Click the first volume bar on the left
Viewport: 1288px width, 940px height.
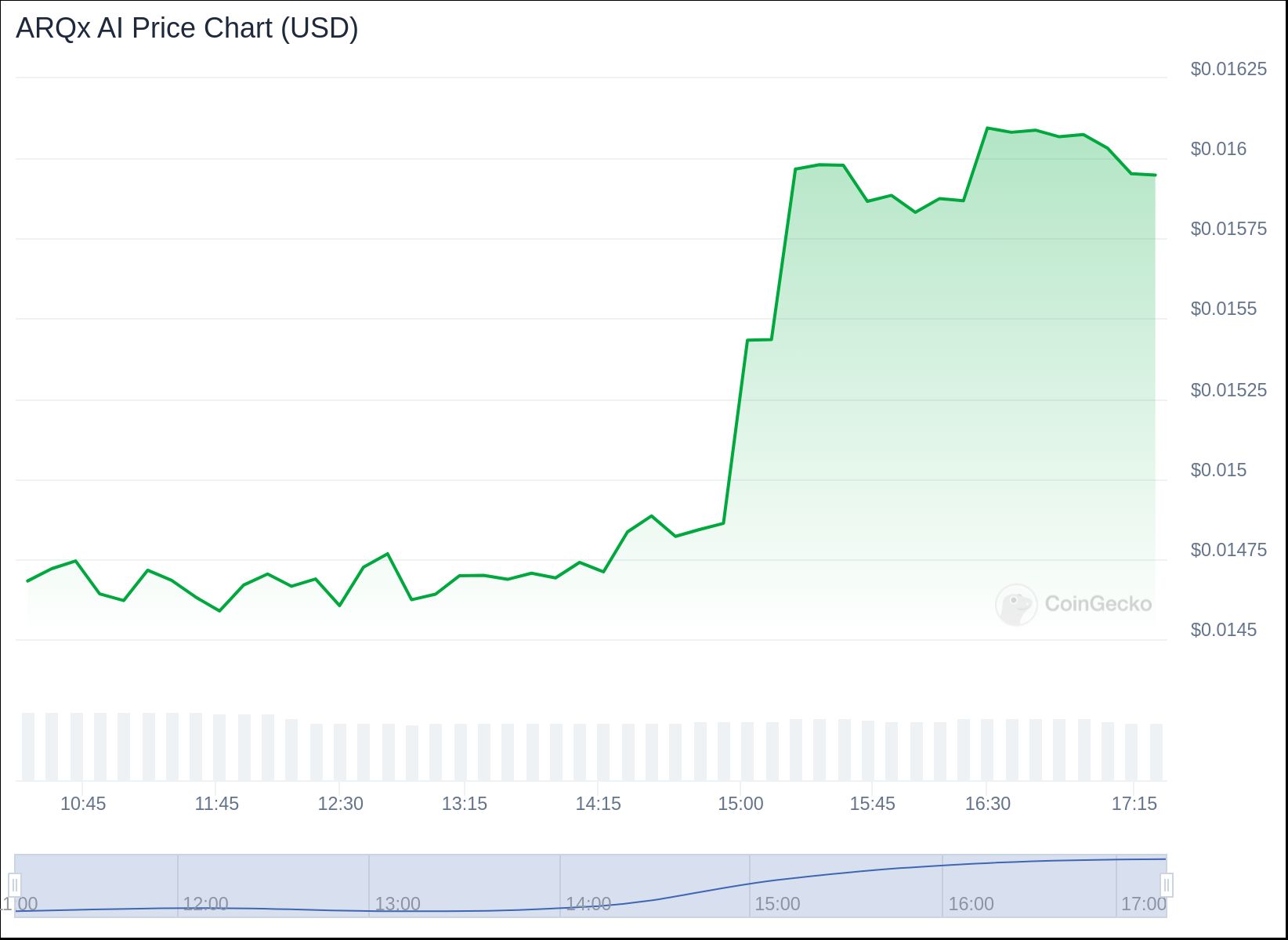click(x=28, y=747)
